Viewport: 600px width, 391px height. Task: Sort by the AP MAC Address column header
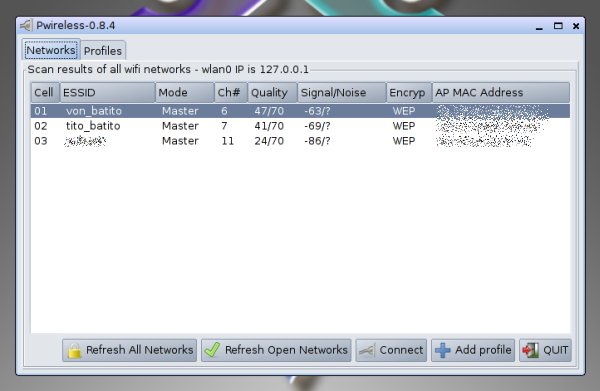point(501,93)
